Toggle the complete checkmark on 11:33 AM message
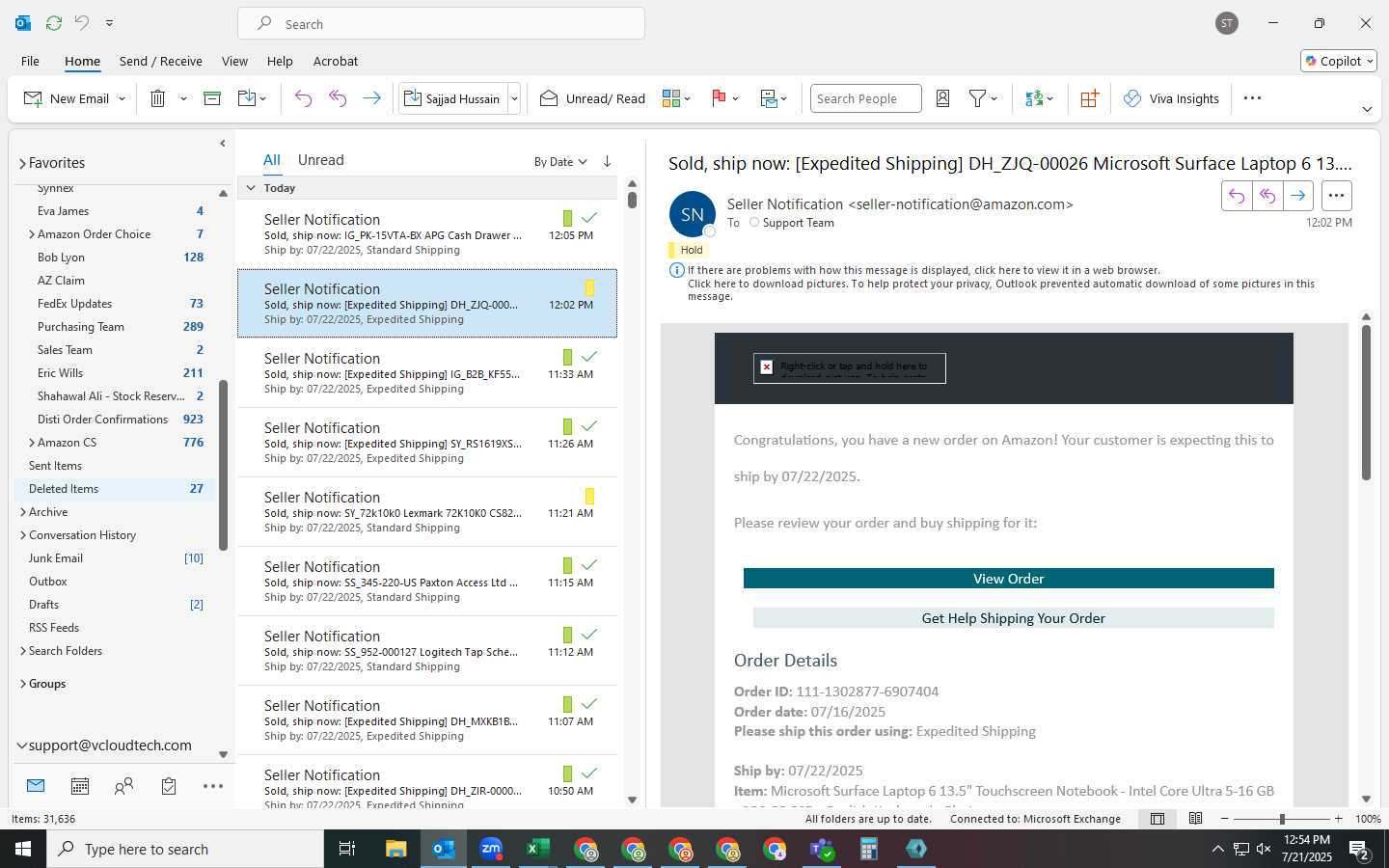The width and height of the screenshot is (1389, 868). coord(589,357)
